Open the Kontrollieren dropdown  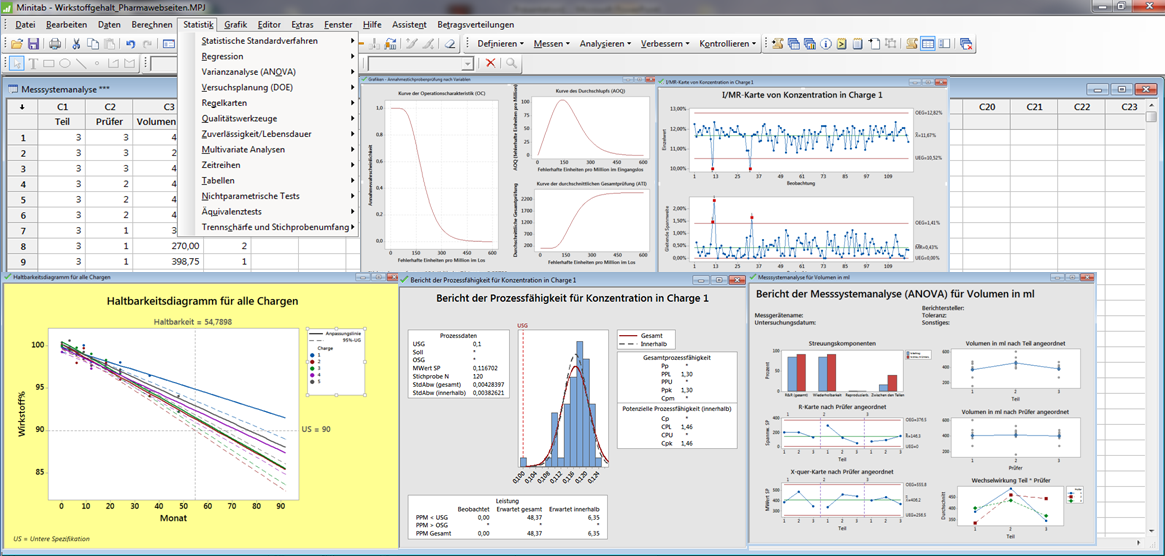coord(728,43)
